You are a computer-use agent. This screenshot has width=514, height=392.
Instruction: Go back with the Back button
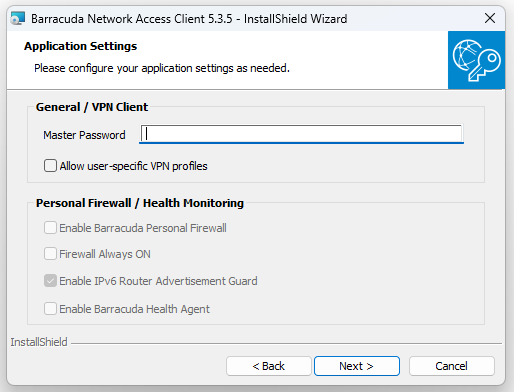pyautogui.click(x=269, y=366)
